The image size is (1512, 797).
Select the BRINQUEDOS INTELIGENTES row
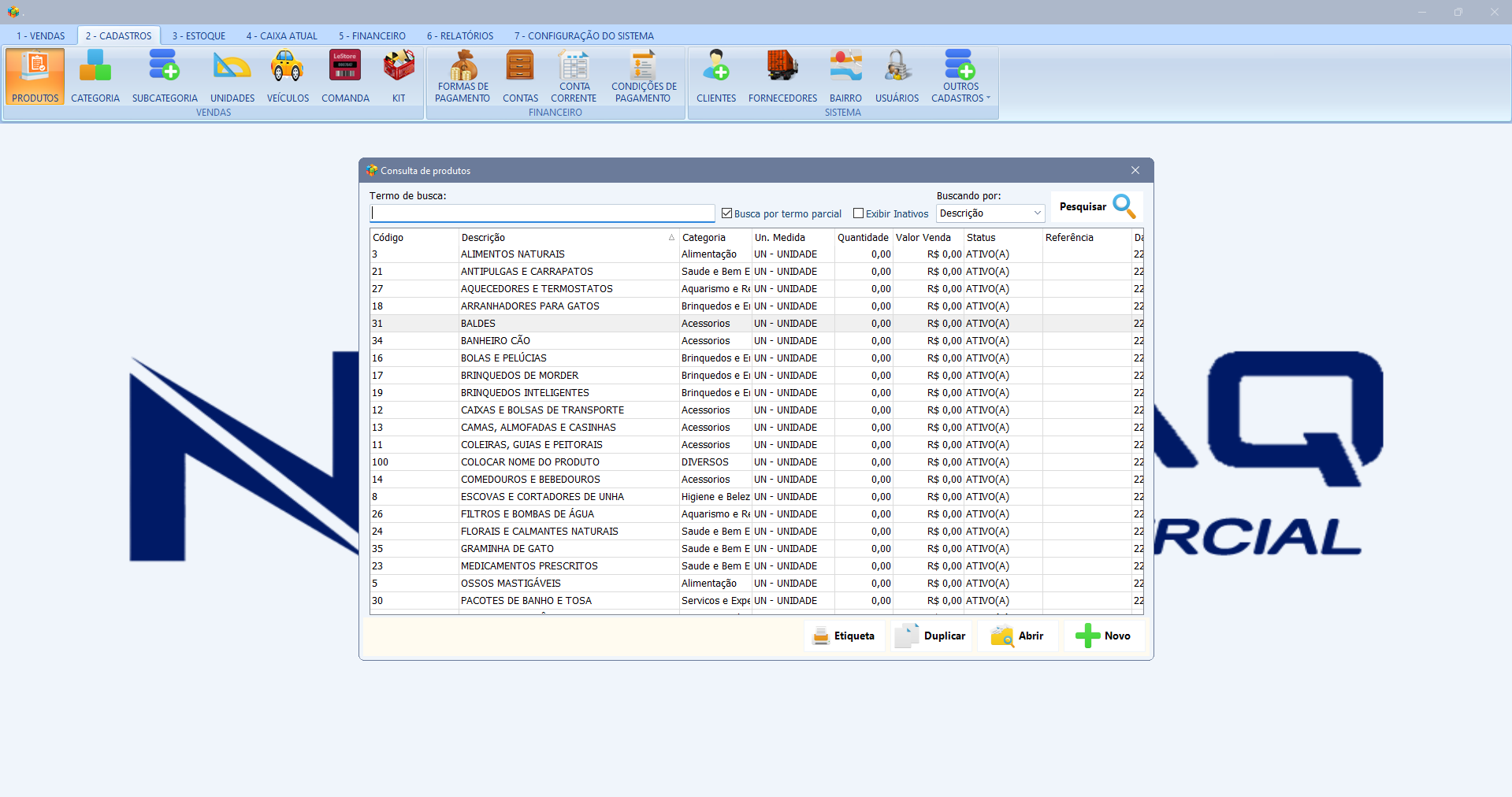point(756,393)
